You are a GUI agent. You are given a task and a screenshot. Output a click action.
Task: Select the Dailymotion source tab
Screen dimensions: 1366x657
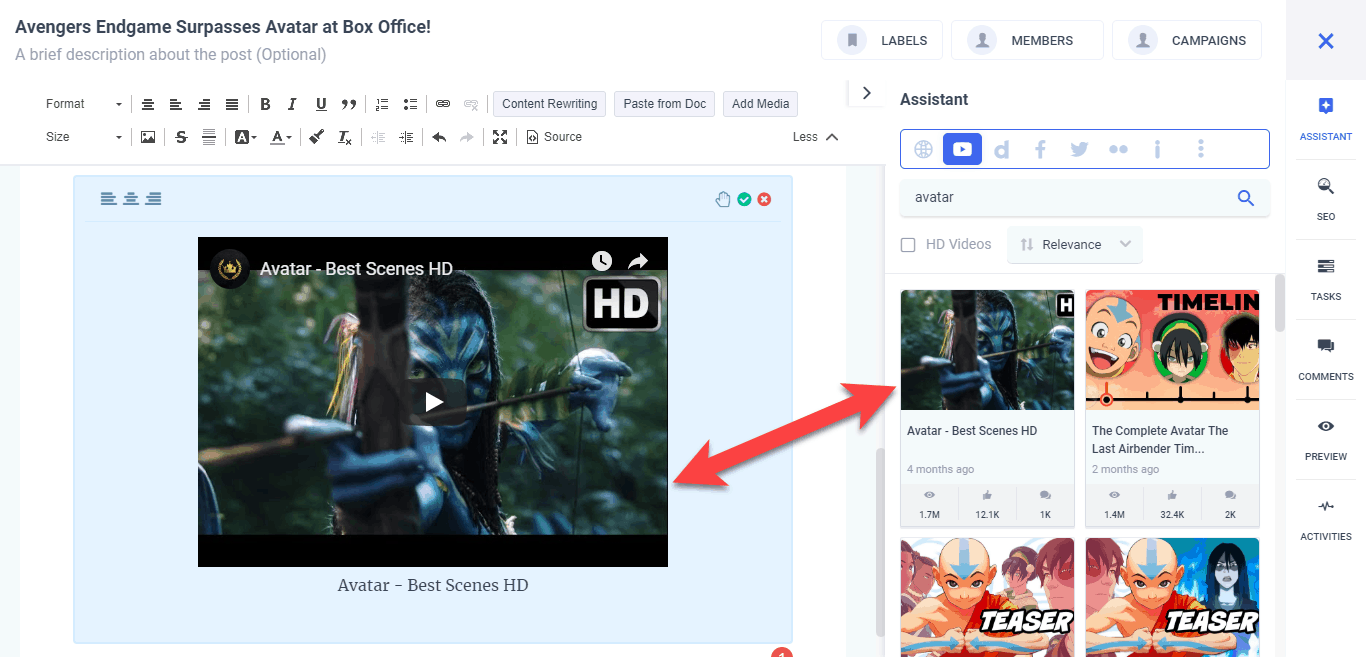point(1001,149)
